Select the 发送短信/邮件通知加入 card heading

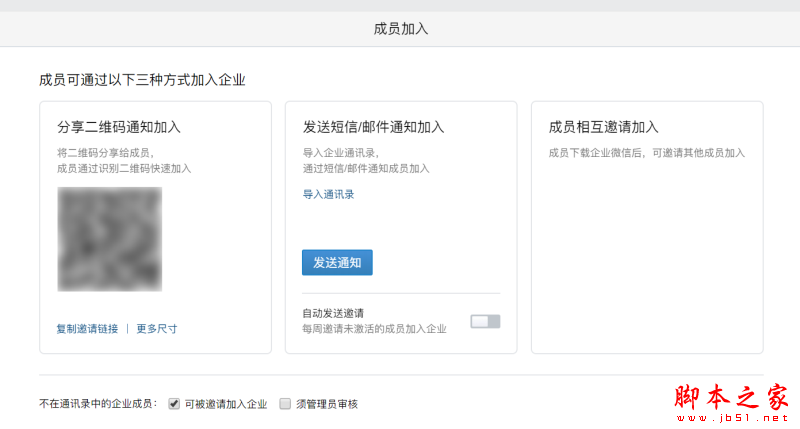click(373, 127)
